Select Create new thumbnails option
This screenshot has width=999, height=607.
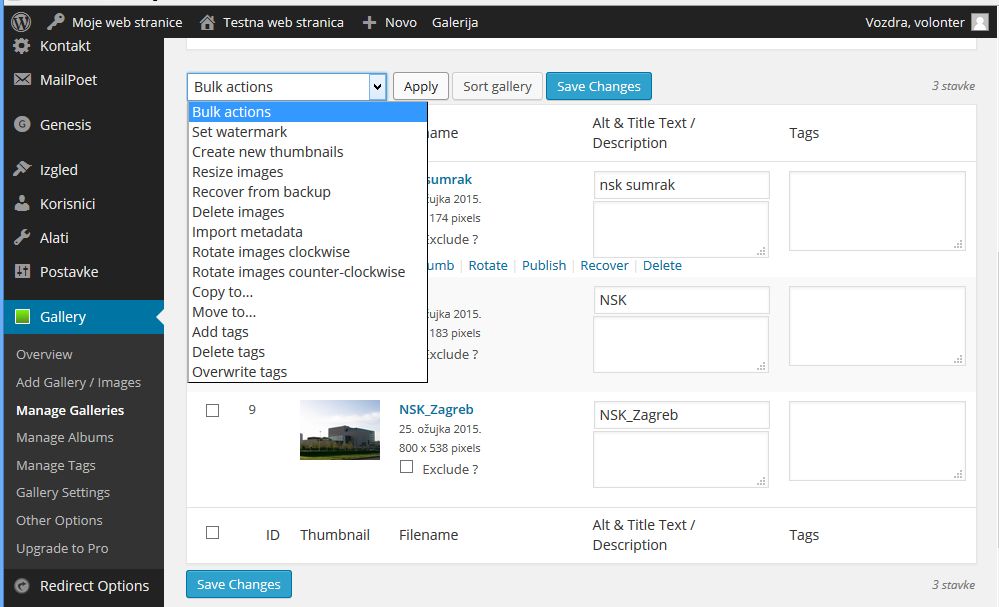click(308, 152)
